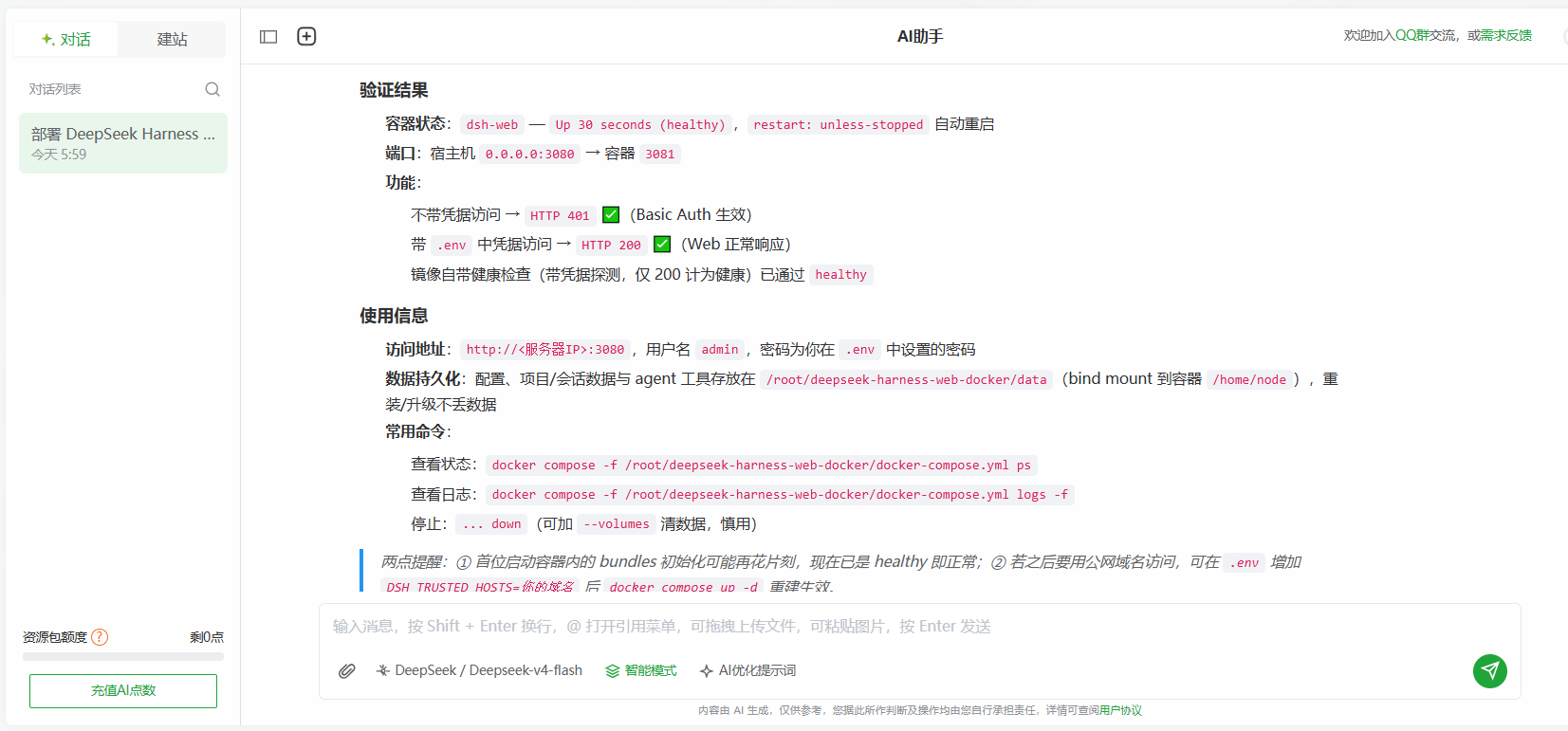Viewport: 1568px width, 731px height.
Task: Click the resource quota progress bar
Action: (123, 656)
